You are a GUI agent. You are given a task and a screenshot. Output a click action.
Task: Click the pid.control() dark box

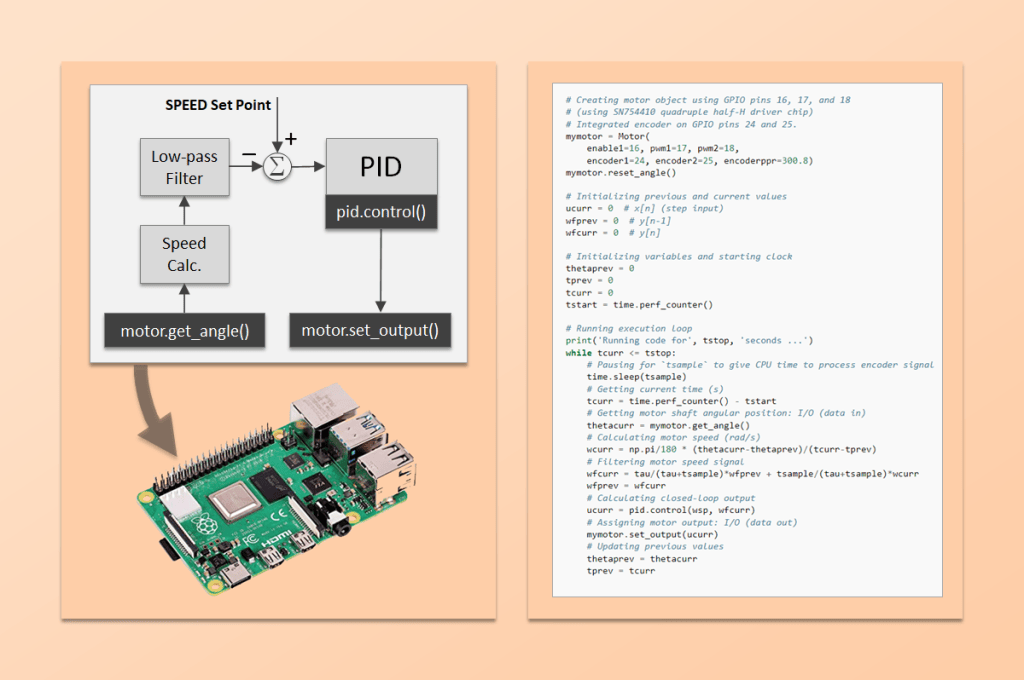[381, 212]
